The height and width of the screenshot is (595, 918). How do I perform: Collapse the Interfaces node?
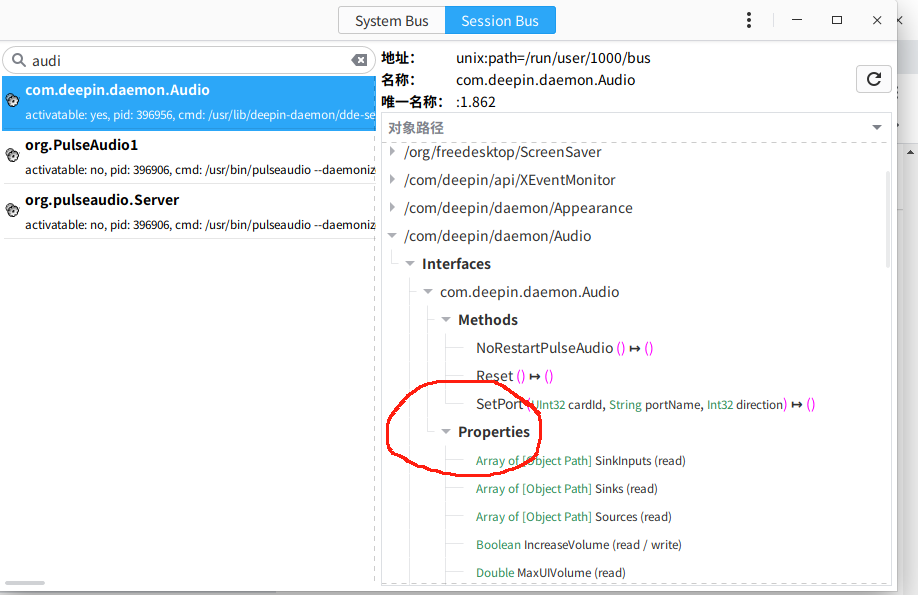(x=410, y=264)
